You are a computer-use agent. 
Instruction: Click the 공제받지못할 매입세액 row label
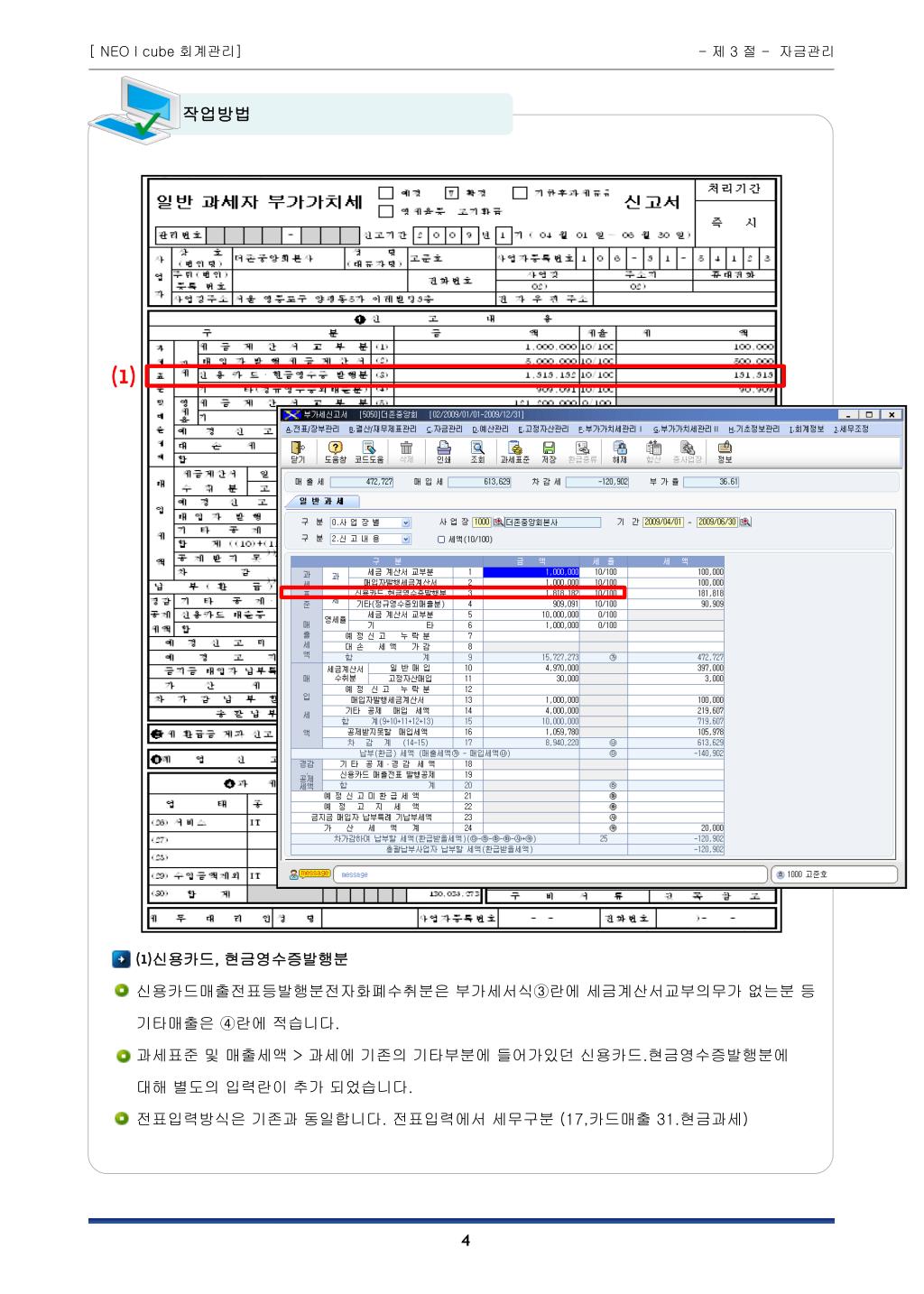click(387, 732)
